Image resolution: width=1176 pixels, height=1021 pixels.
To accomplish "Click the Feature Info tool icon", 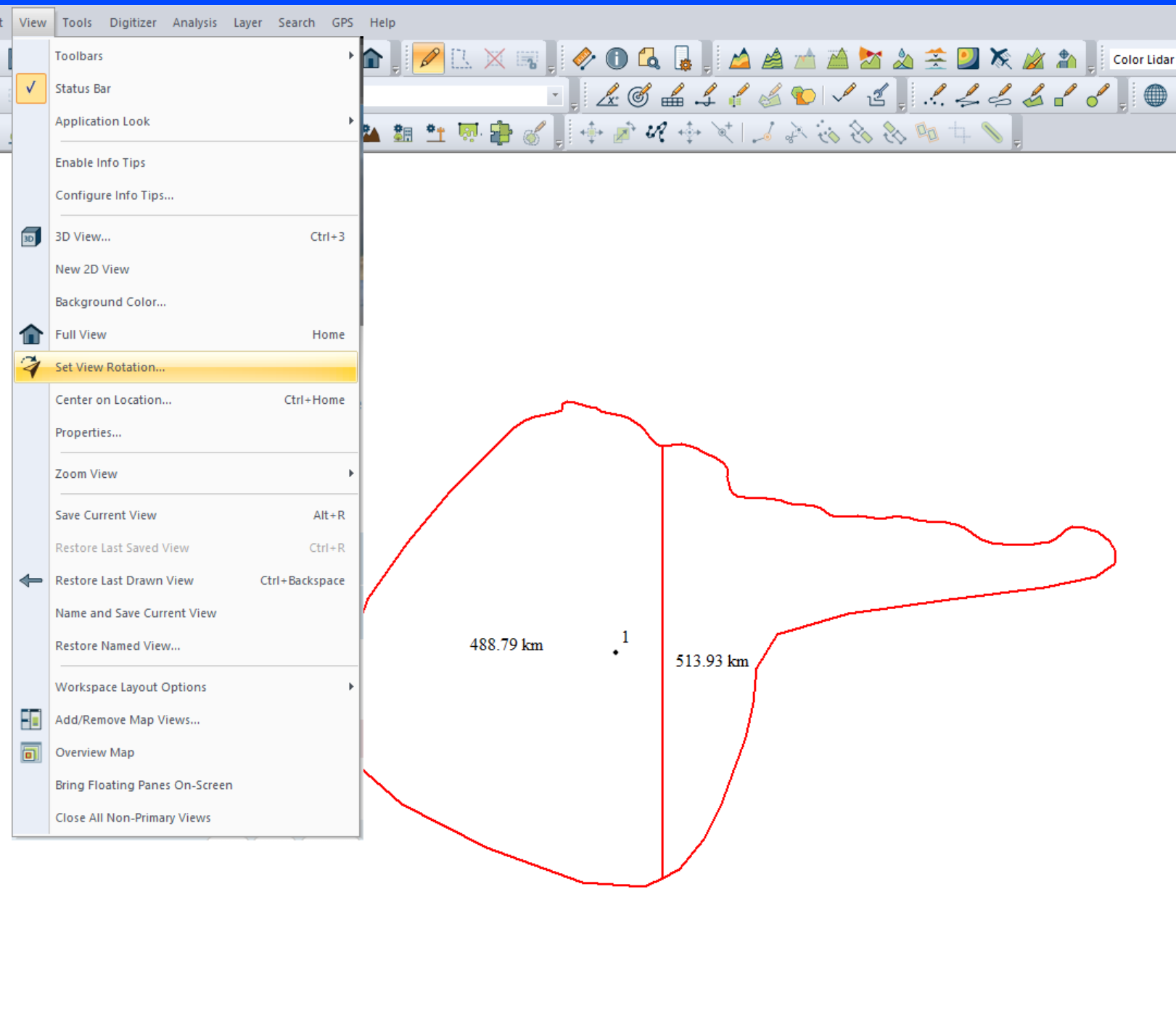I will (616, 59).
